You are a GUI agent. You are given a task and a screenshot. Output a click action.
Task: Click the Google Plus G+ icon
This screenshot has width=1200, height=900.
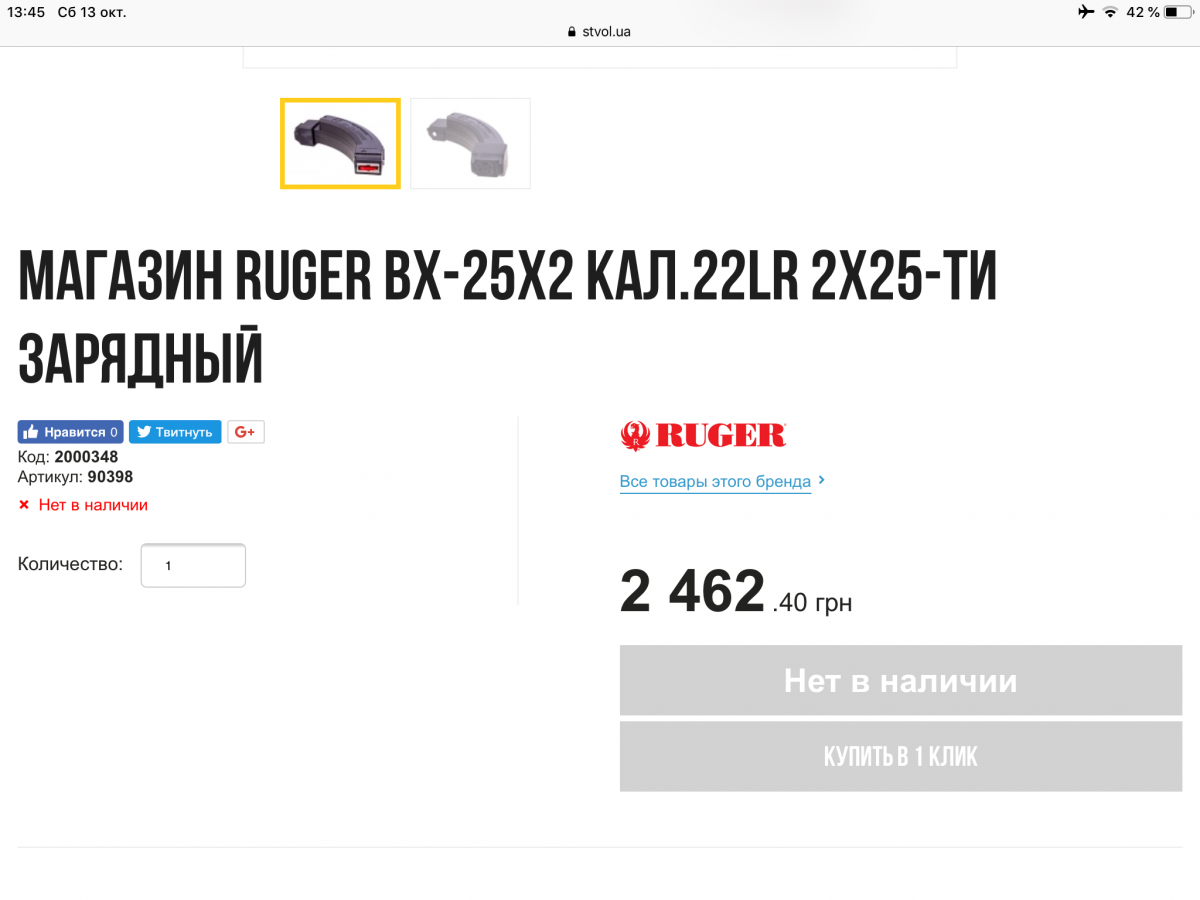tap(246, 432)
